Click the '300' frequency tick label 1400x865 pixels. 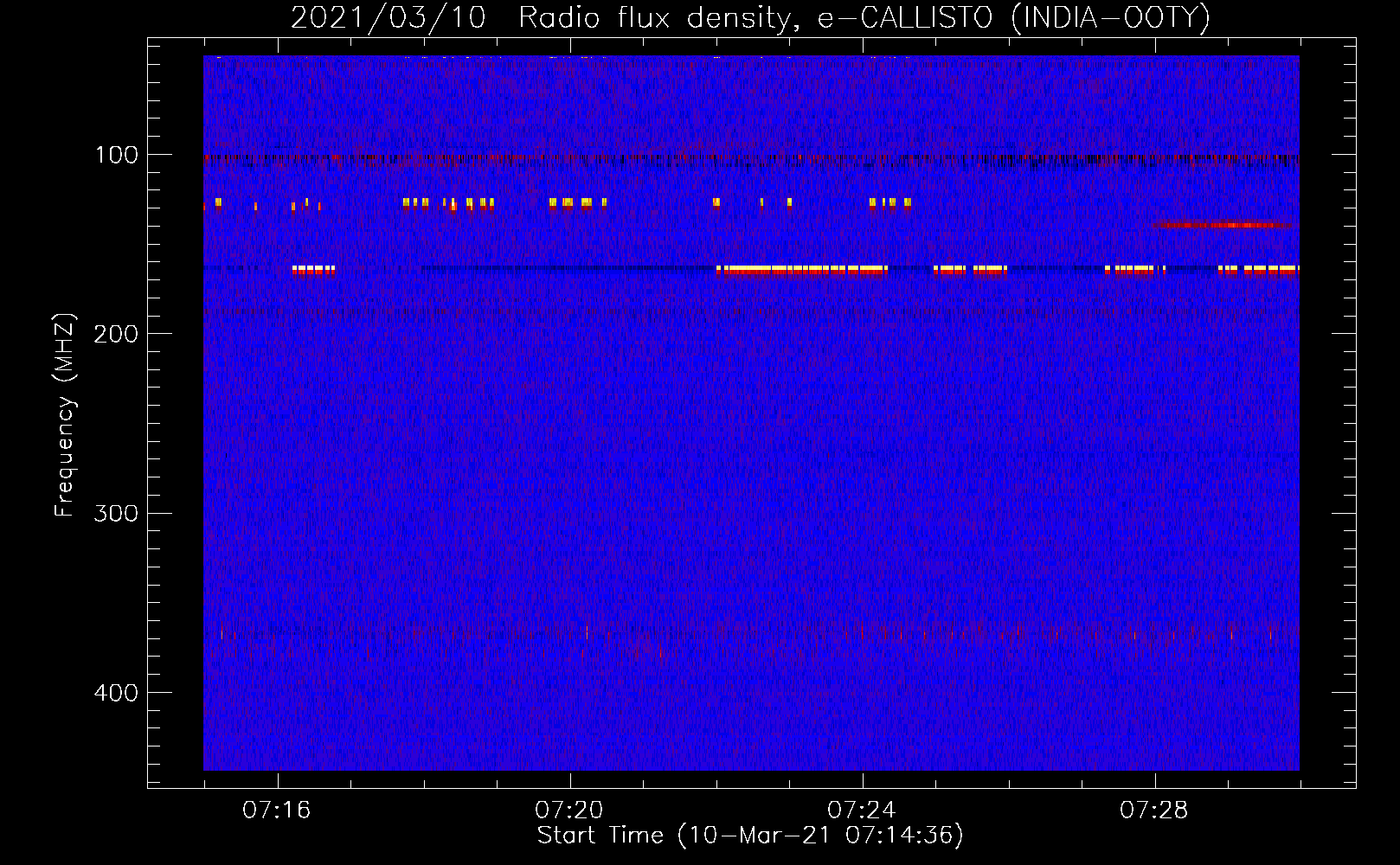tap(116, 513)
